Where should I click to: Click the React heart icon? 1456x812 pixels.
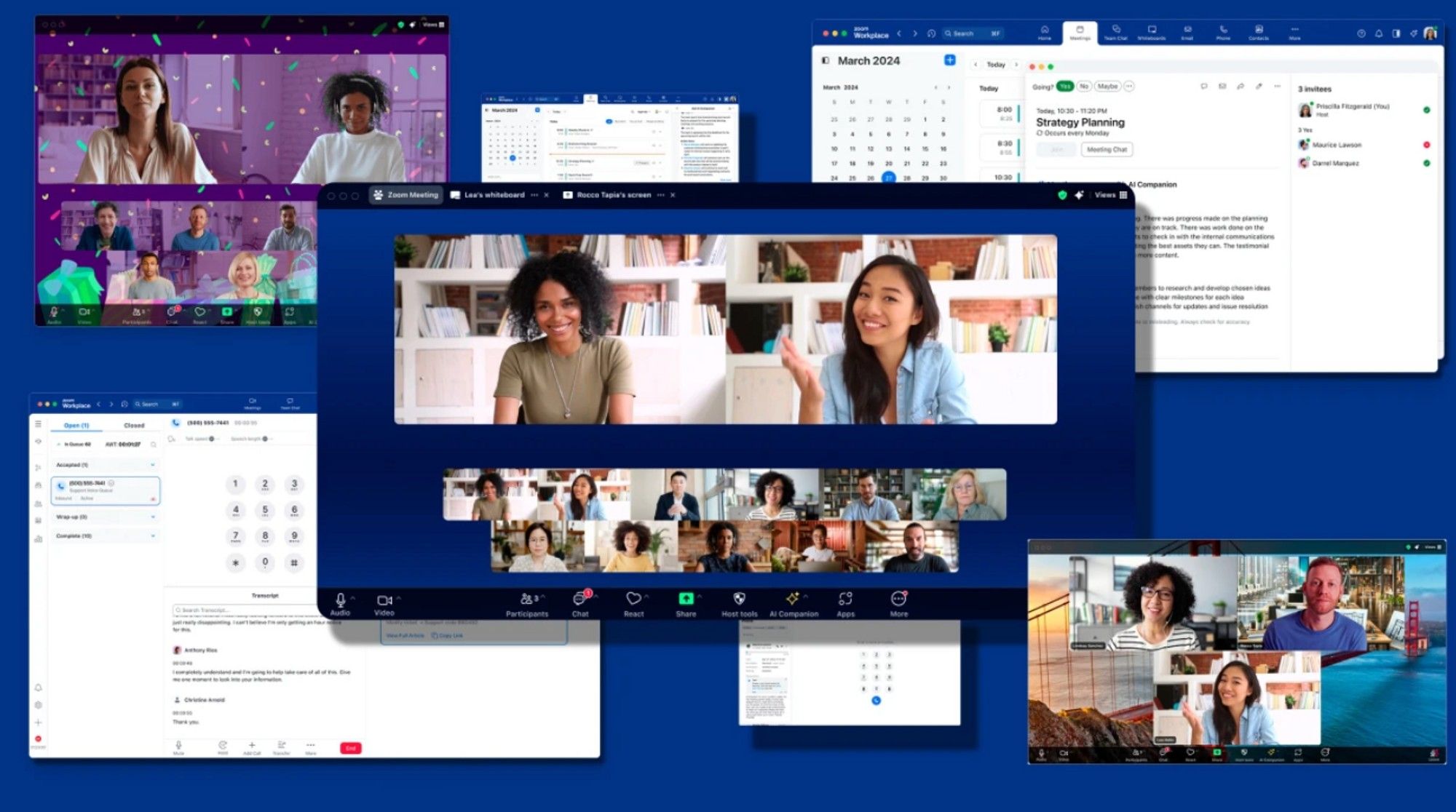pyautogui.click(x=633, y=599)
